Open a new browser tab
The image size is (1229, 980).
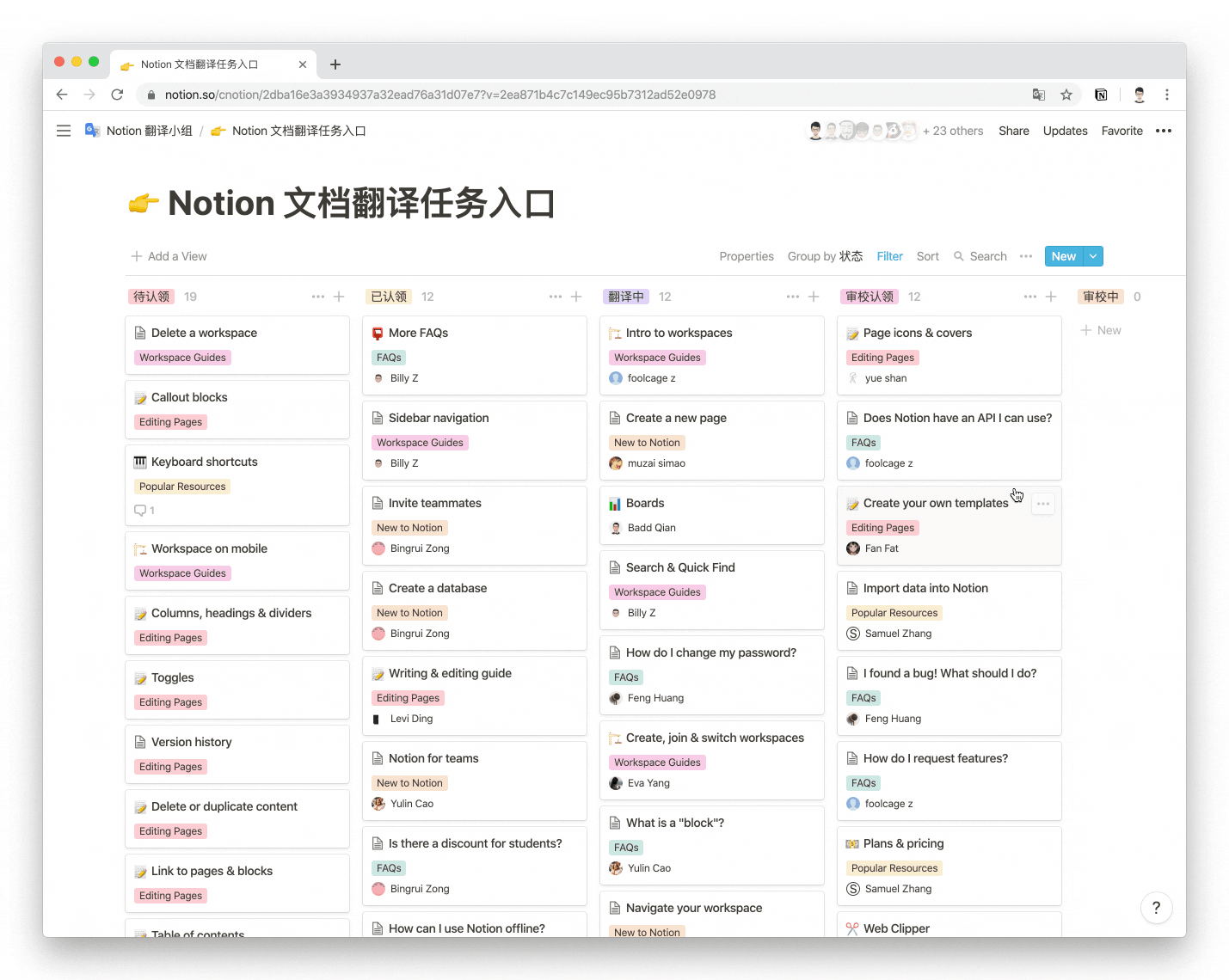coord(335,64)
